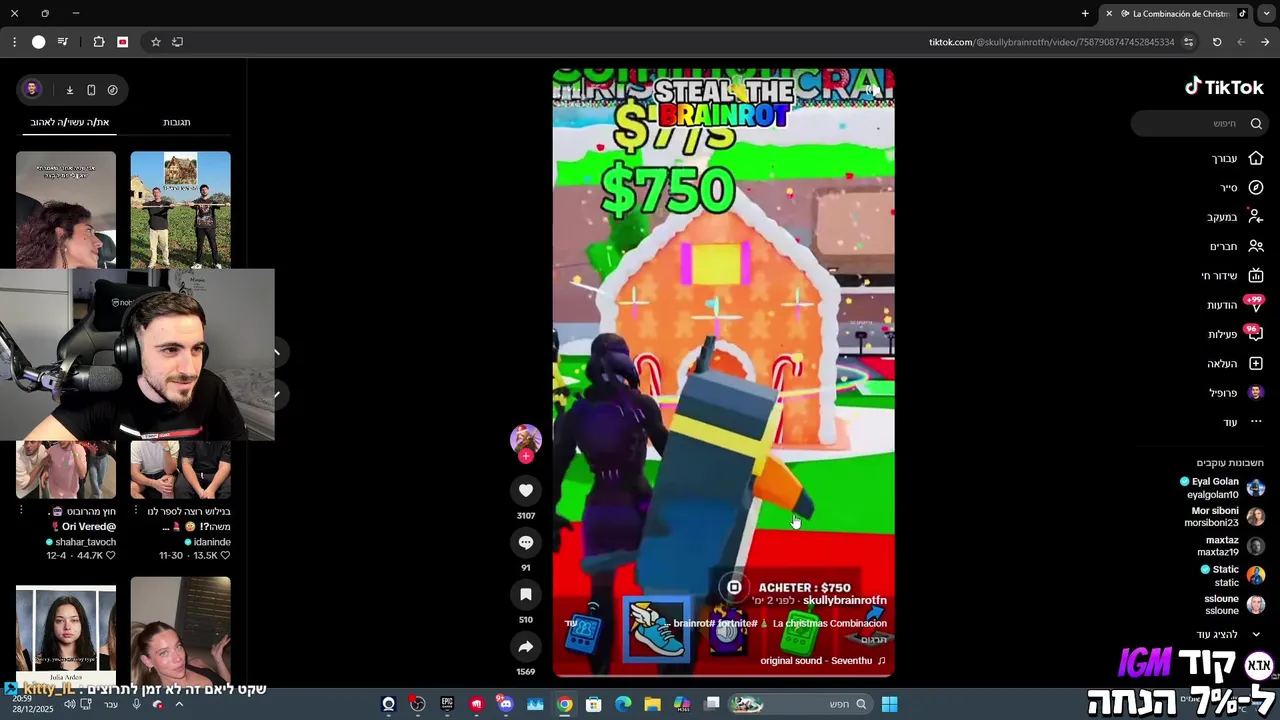Reload the page with the refresh icon
Image resolution: width=1280 pixels, height=720 pixels.
1217,42
